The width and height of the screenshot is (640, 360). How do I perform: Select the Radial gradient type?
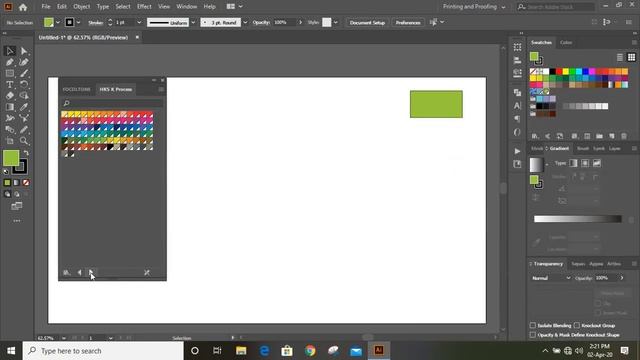[585, 163]
